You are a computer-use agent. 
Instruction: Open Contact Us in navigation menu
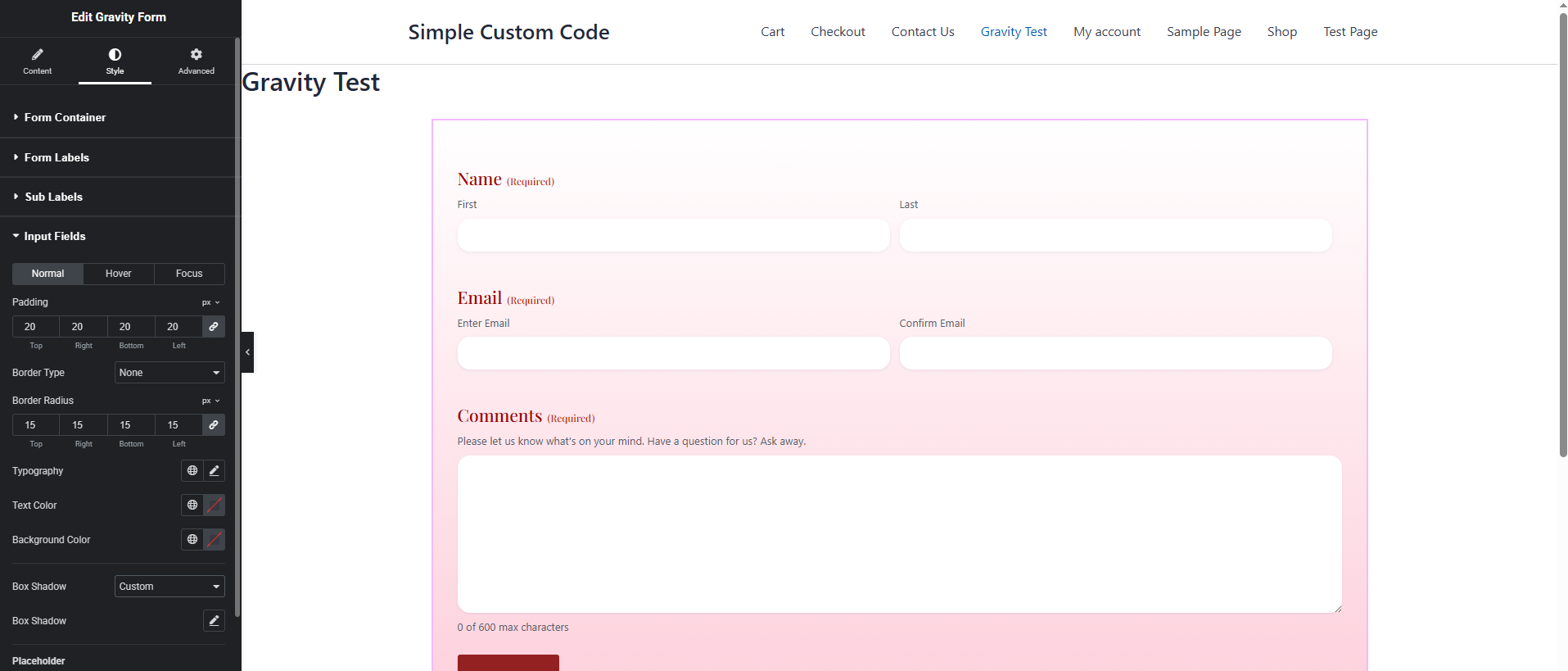pyautogui.click(x=923, y=32)
